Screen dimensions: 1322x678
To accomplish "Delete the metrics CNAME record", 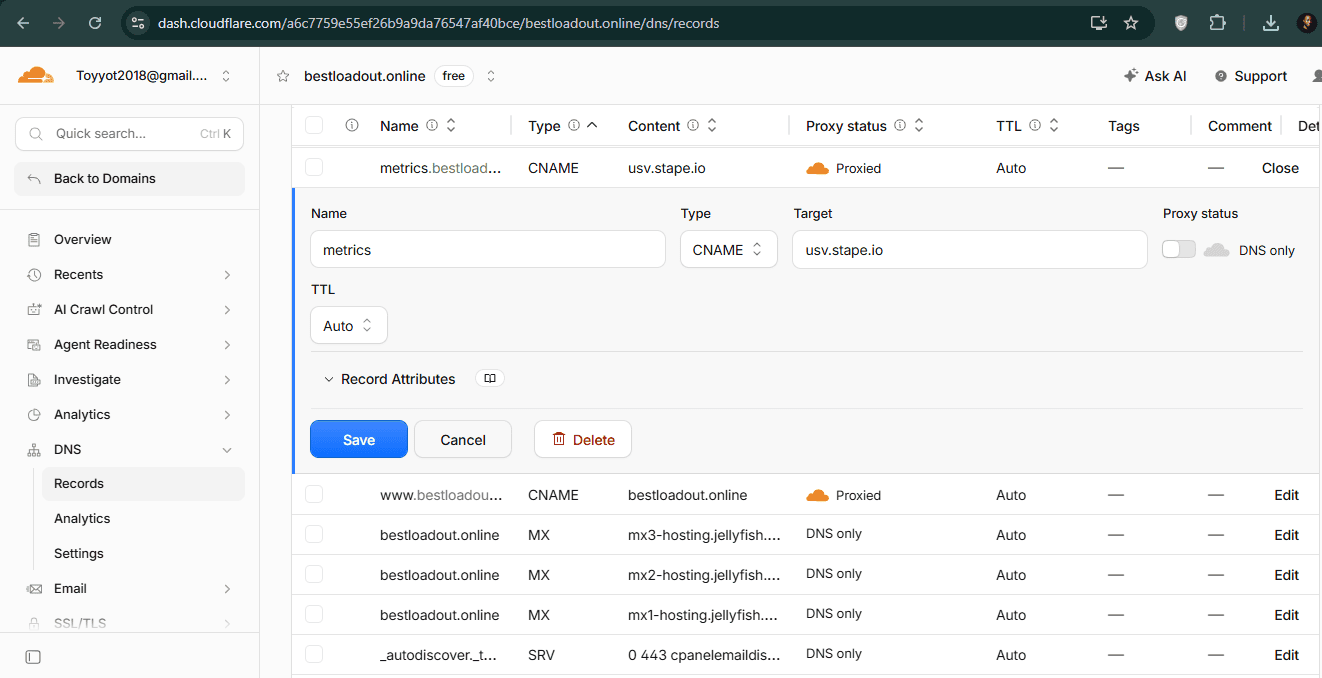I will [583, 439].
